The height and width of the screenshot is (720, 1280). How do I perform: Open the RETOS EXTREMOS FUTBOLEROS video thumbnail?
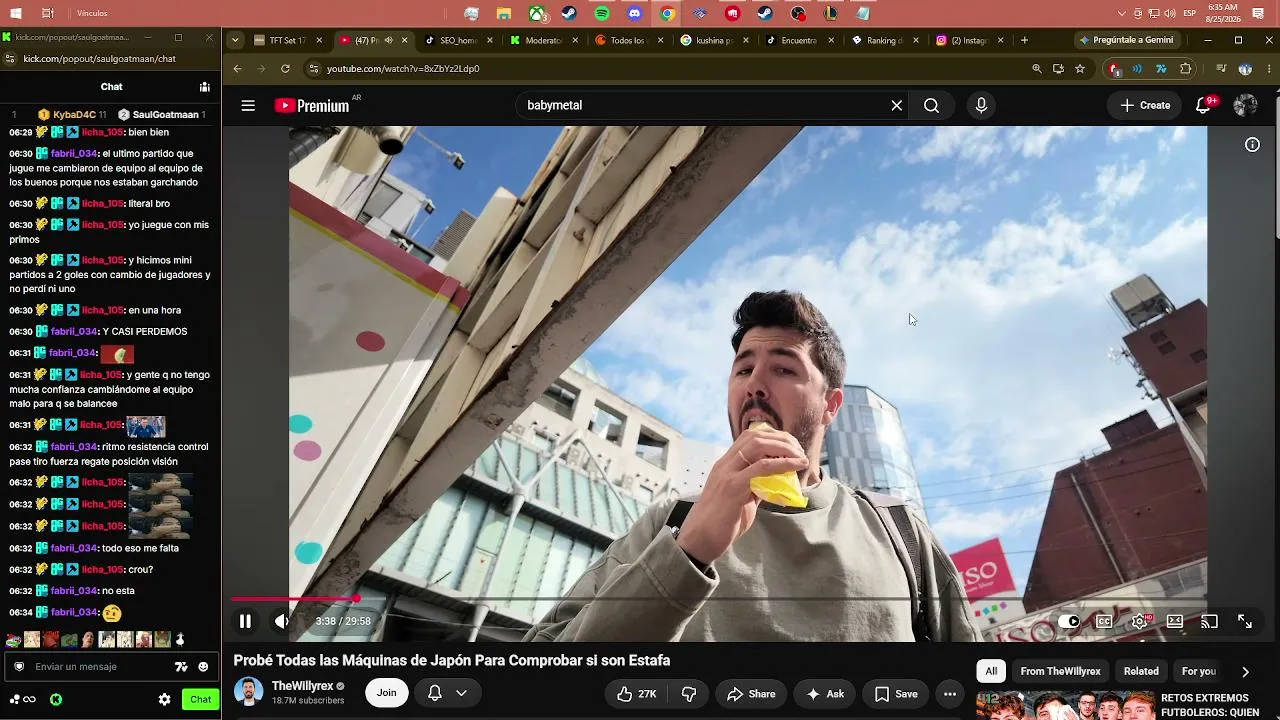click(x=1065, y=705)
